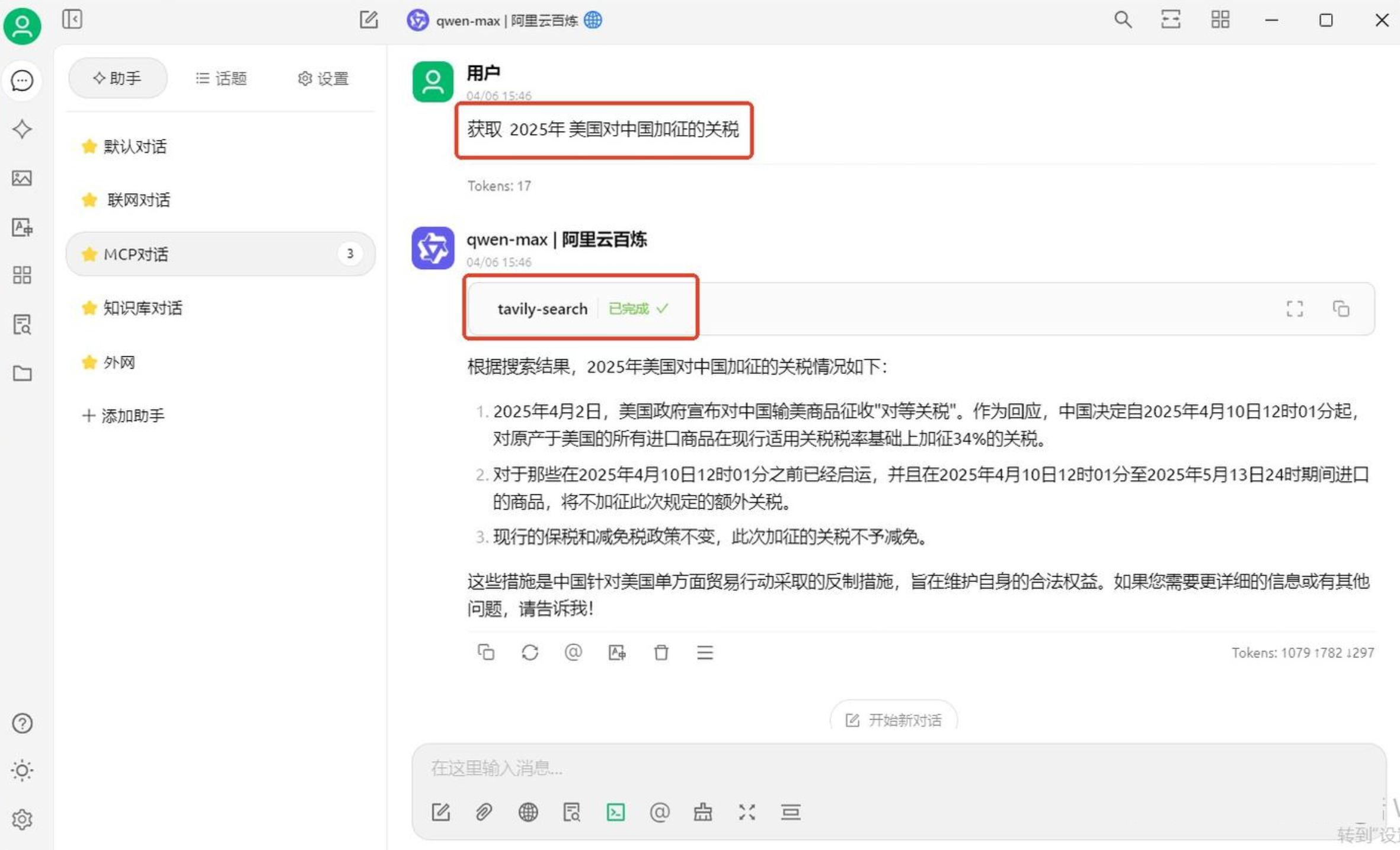This screenshot has width=1400, height=850.
Task: Create a new topic from header
Action: (369, 20)
